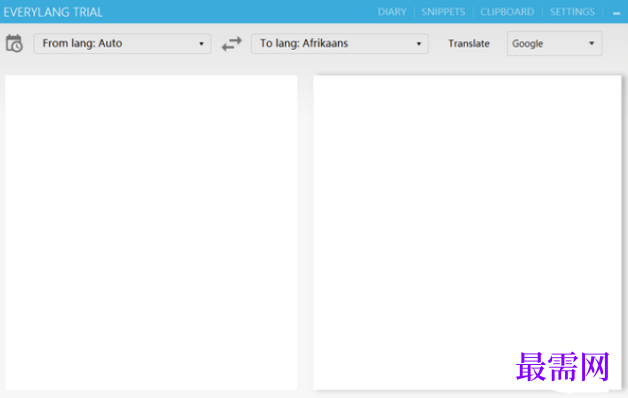Open the From lang: Auto dropdown

pos(122,43)
